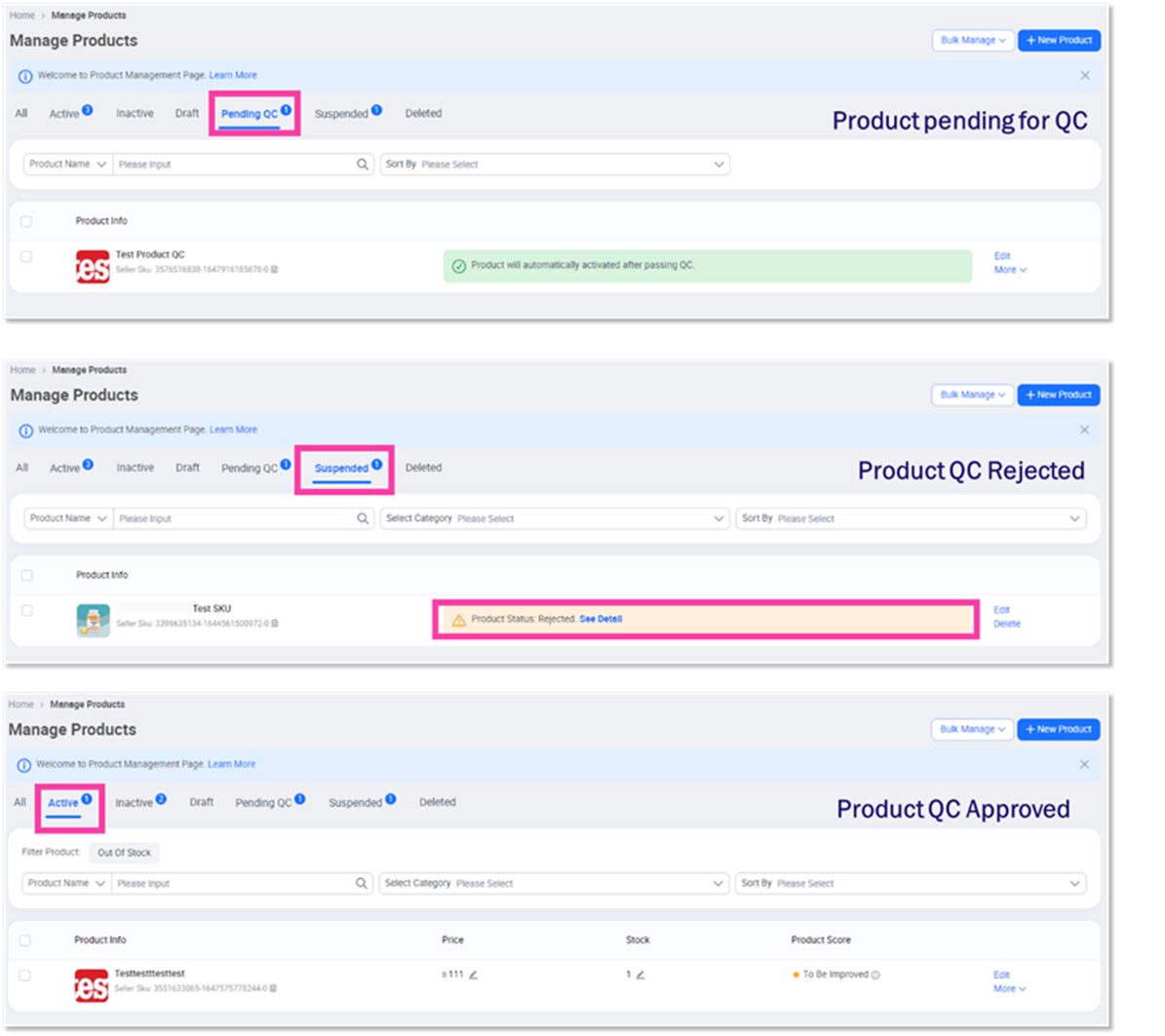Click info icon next to To Be Improved
1165x1036 pixels.
pyautogui.click(x=875, y=975)
